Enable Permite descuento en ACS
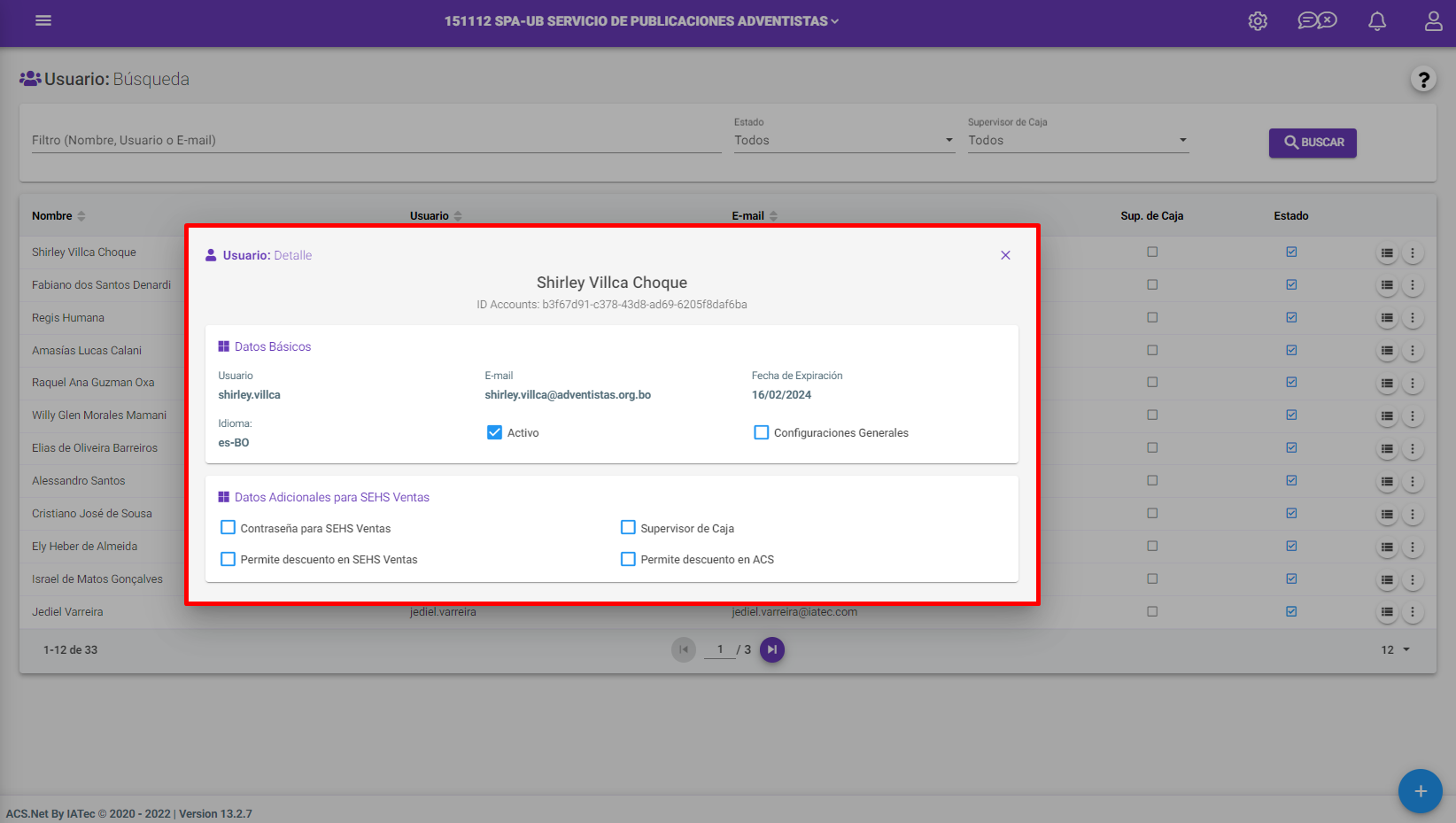The height and width of the screenshot is (823, 1456). 628,559
